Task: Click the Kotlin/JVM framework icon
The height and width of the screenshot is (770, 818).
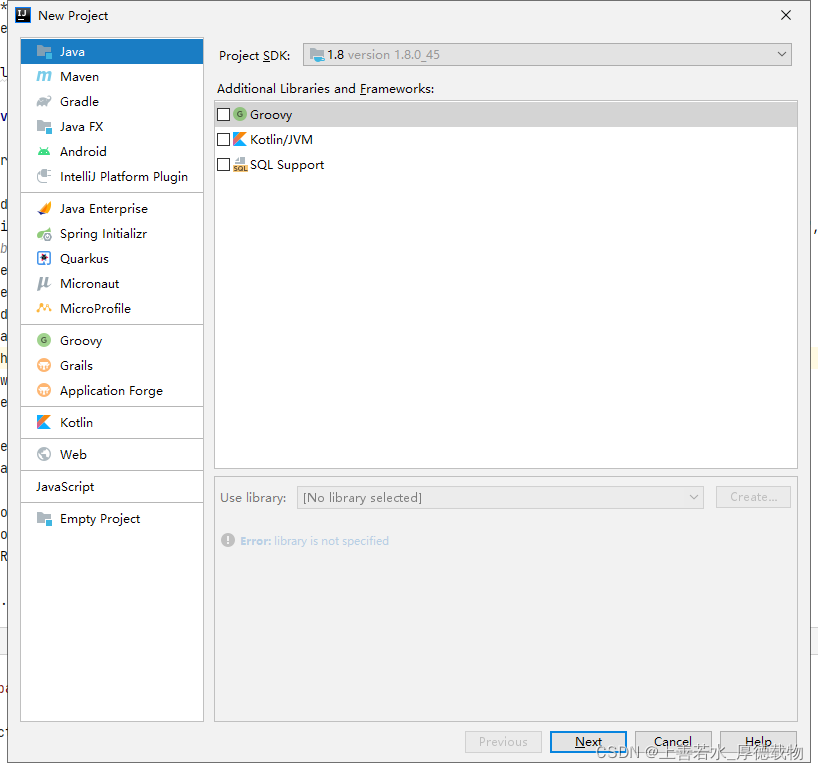Action: pos(240,139)
